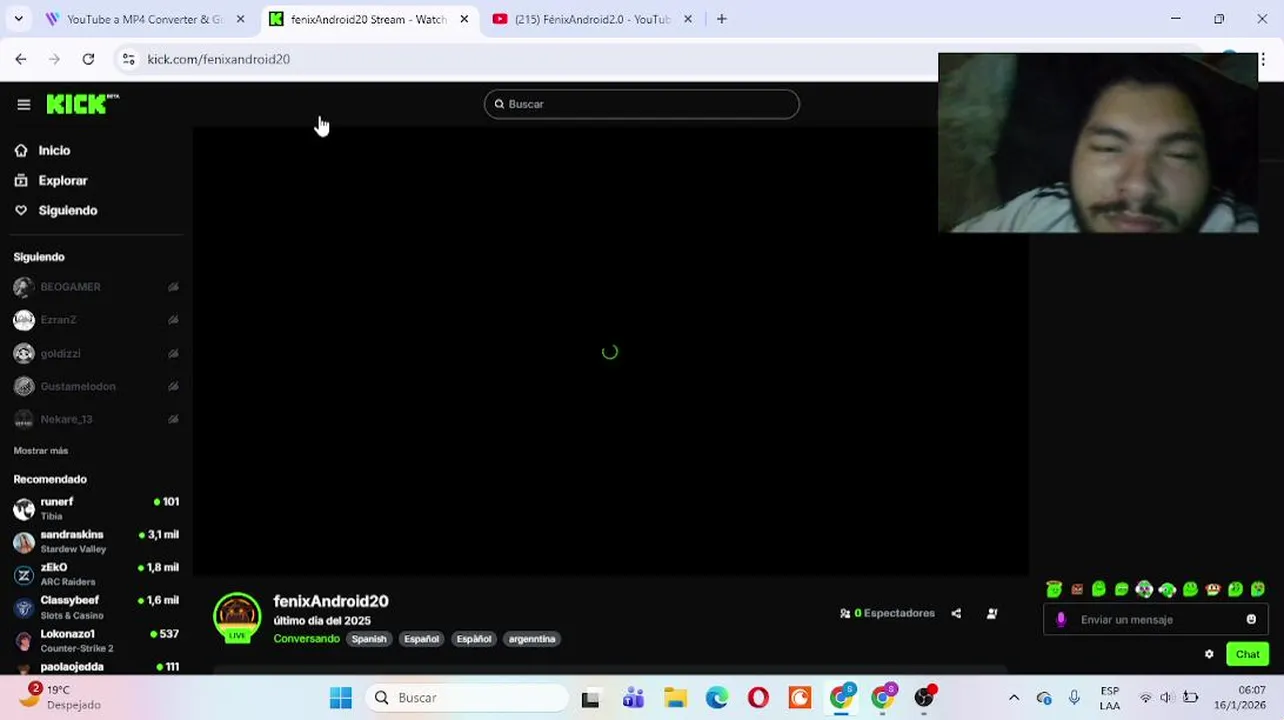
Task: Show hidden system tray icons
Action: pyautogui.click(x=1014, y=698)
